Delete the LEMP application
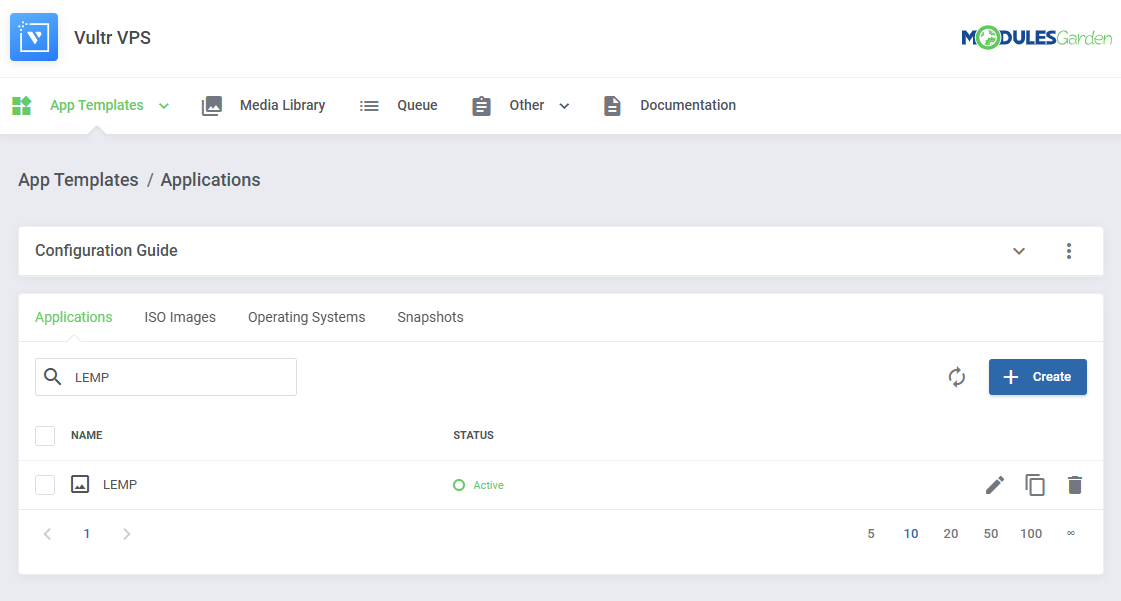 [1075, 485]
